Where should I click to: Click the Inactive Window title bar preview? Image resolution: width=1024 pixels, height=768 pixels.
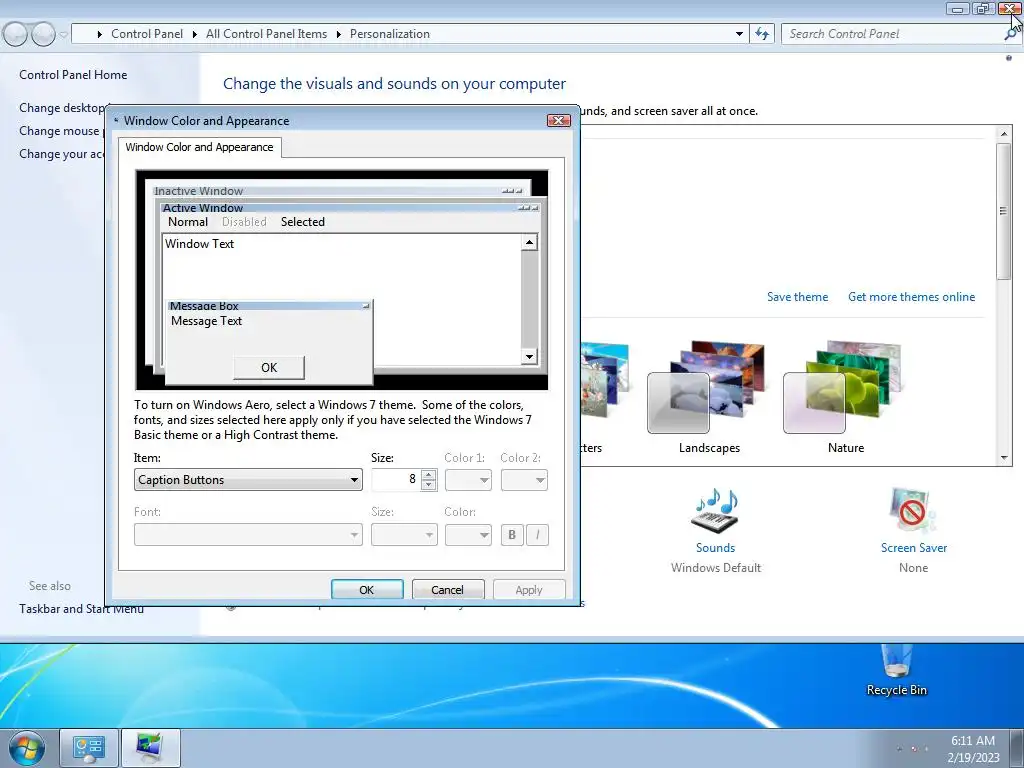(338, 191)
